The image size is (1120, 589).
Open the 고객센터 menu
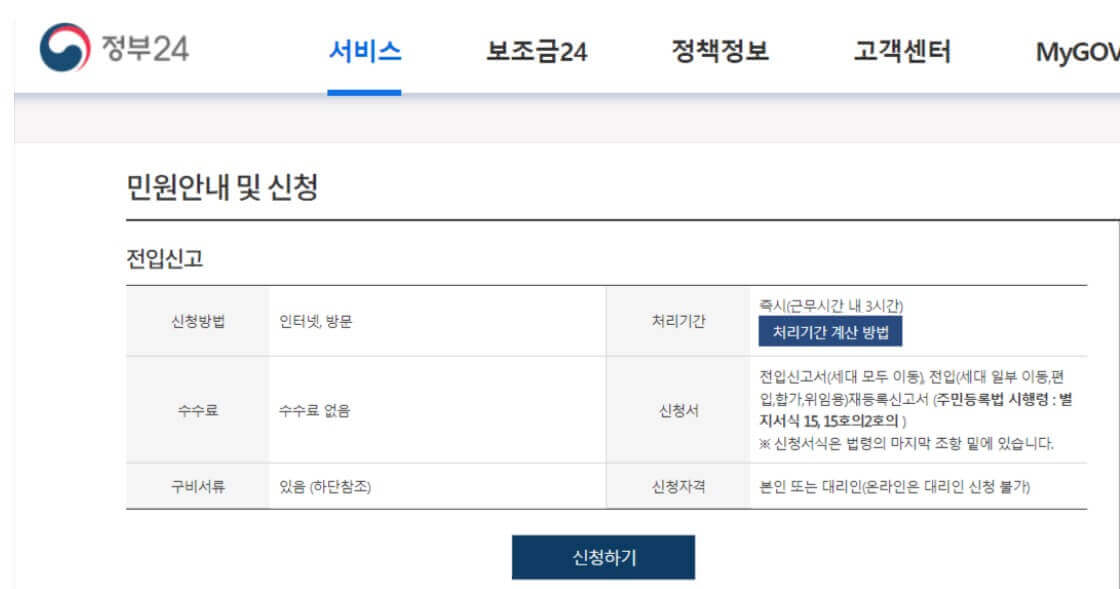(x=902, y=51)
